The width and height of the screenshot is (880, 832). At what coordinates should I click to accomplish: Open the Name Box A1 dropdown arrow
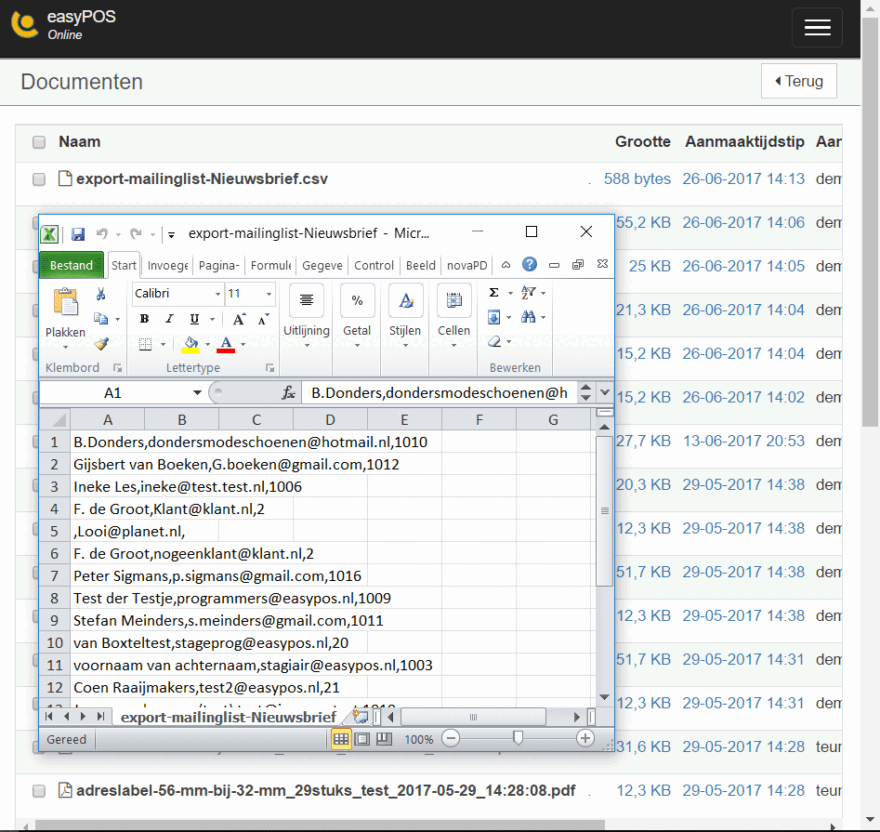pos(197,393)
